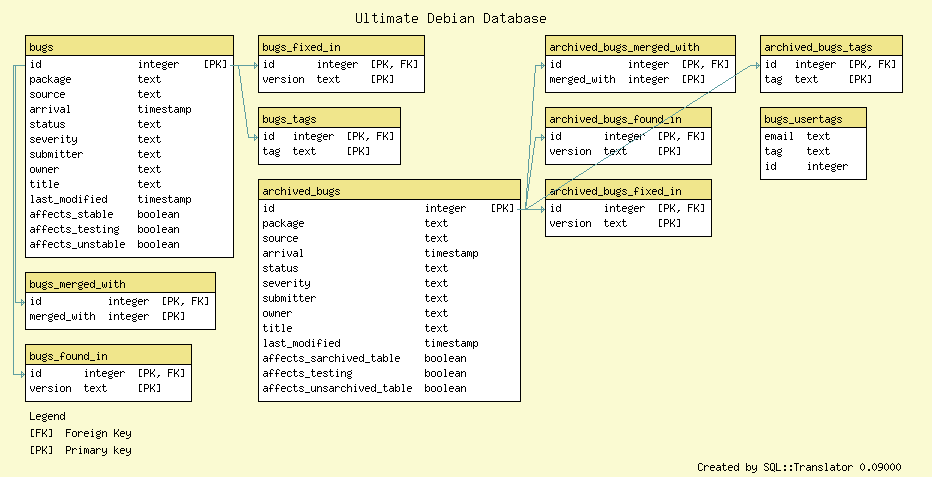This screenshot has width=932, height=477.
Task: Click '[PK] Primary key' legend entry
Action: tap(80, 450)
